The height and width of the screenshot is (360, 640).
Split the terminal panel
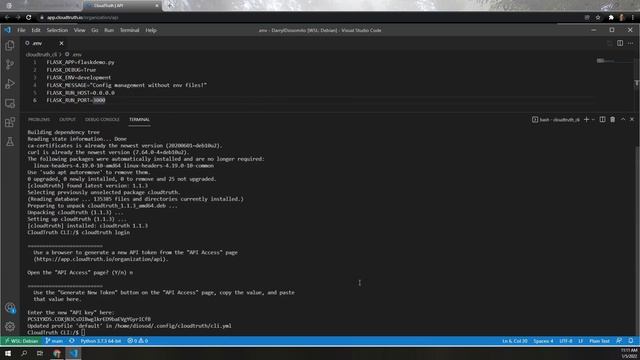pyautogui.click(x=602, y=120)
